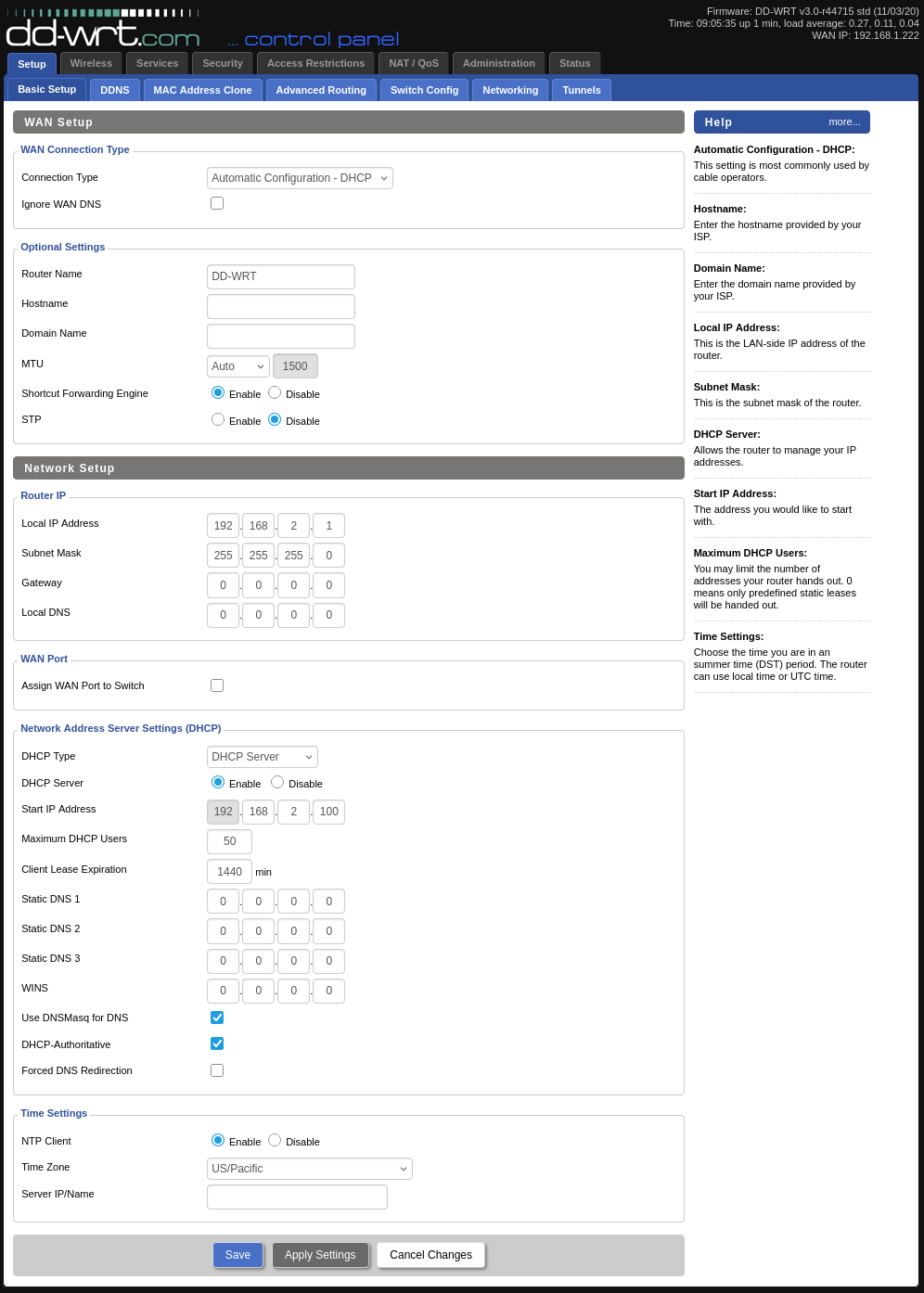Click the Router Name input field

coord(280,276)
